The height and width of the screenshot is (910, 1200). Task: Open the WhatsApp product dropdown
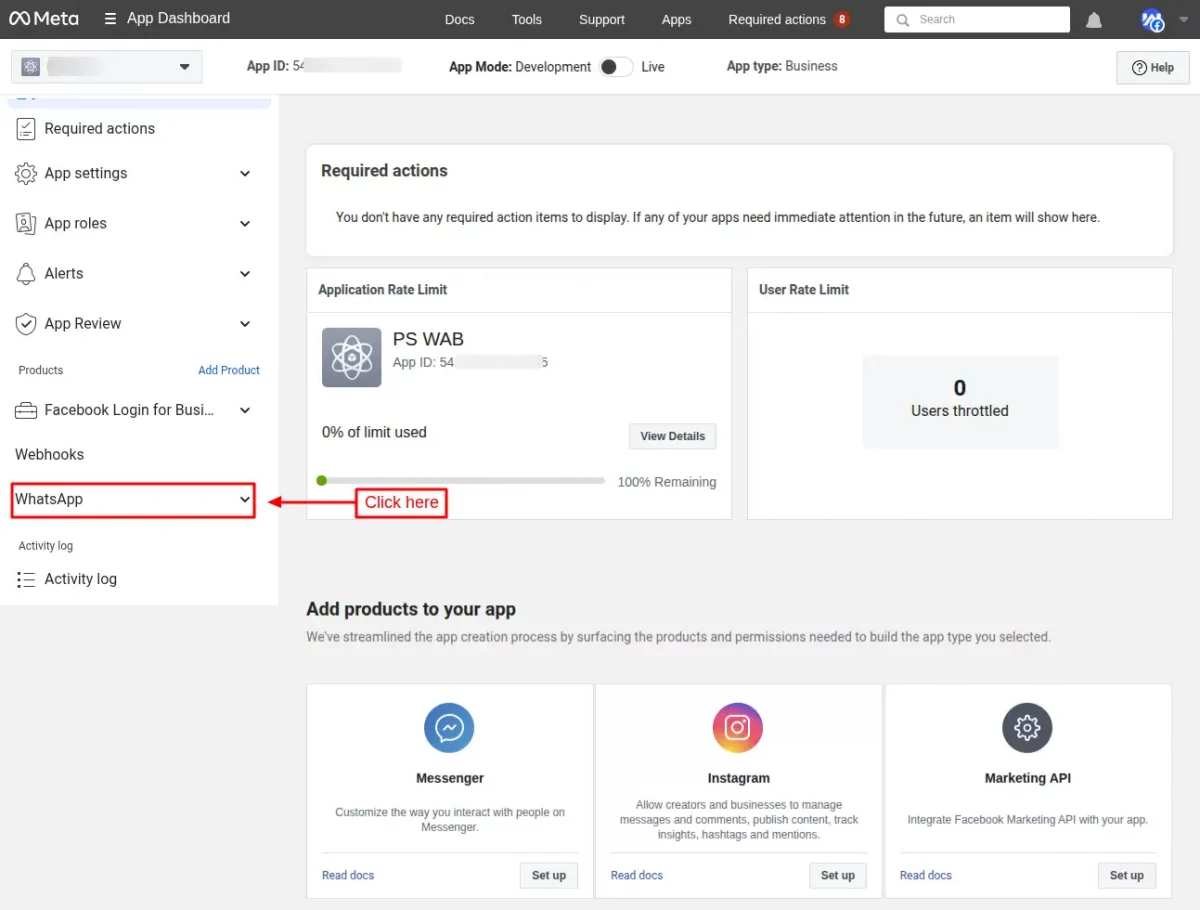pyautogui.click(x=133, y=499)
